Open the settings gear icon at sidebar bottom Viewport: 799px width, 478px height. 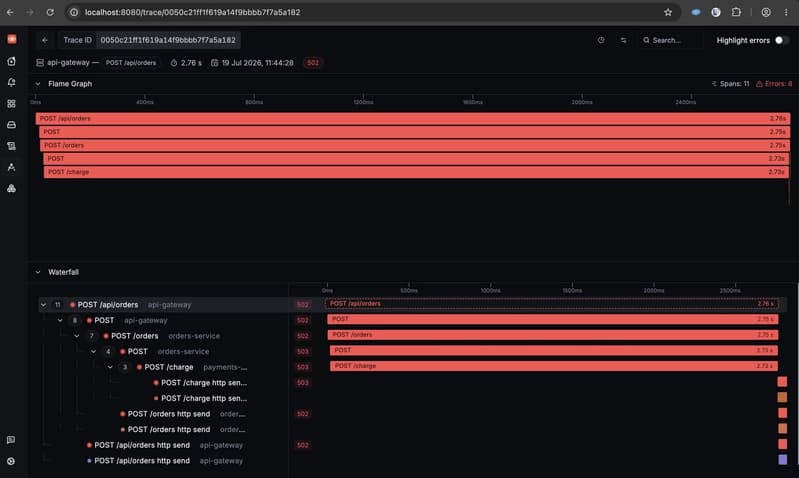[11, 461]
